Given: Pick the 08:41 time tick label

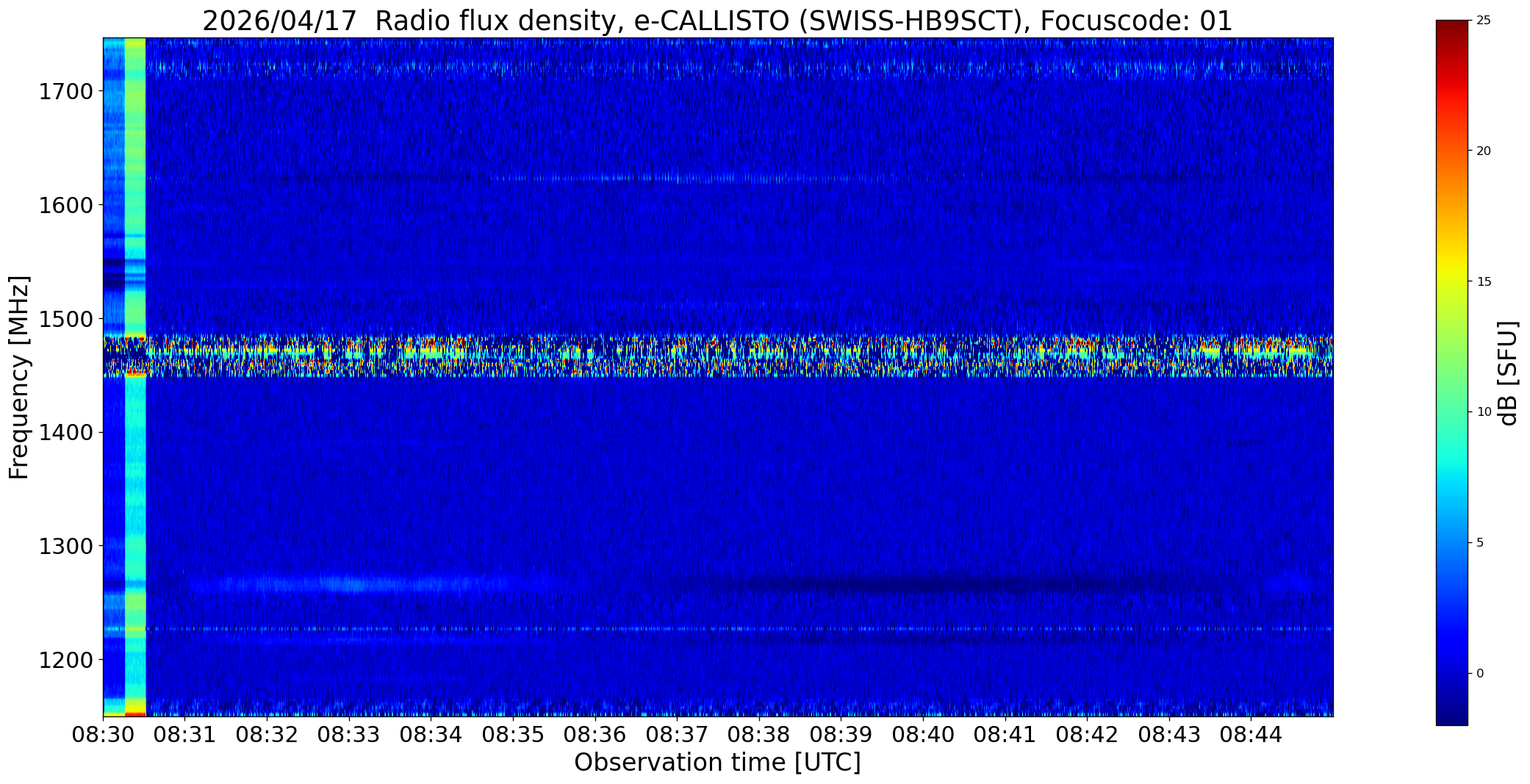Looking at the screenshot, I should [1005, 735].
